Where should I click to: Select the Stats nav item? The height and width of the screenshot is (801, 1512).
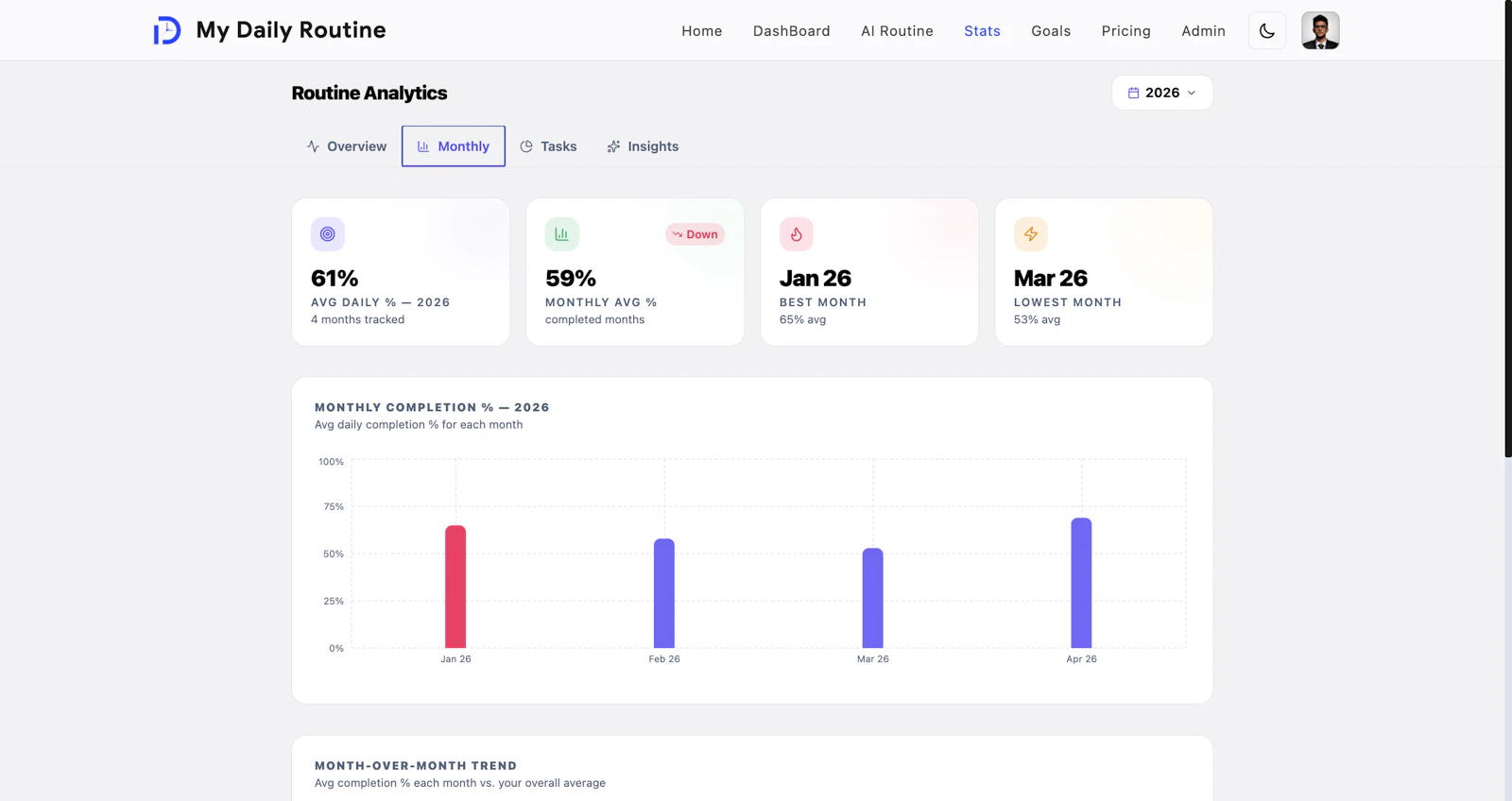(x=982, y=31)
